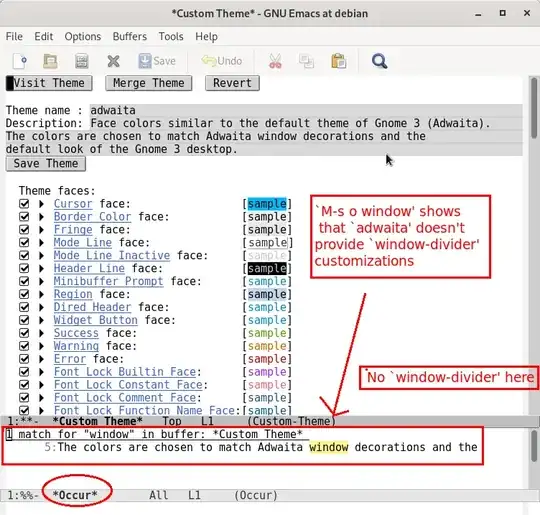Viewport: 540px width, 515px height.
Task: Uncheck the Minibuffer Prompt face checkbox
Action: point(24,281)
